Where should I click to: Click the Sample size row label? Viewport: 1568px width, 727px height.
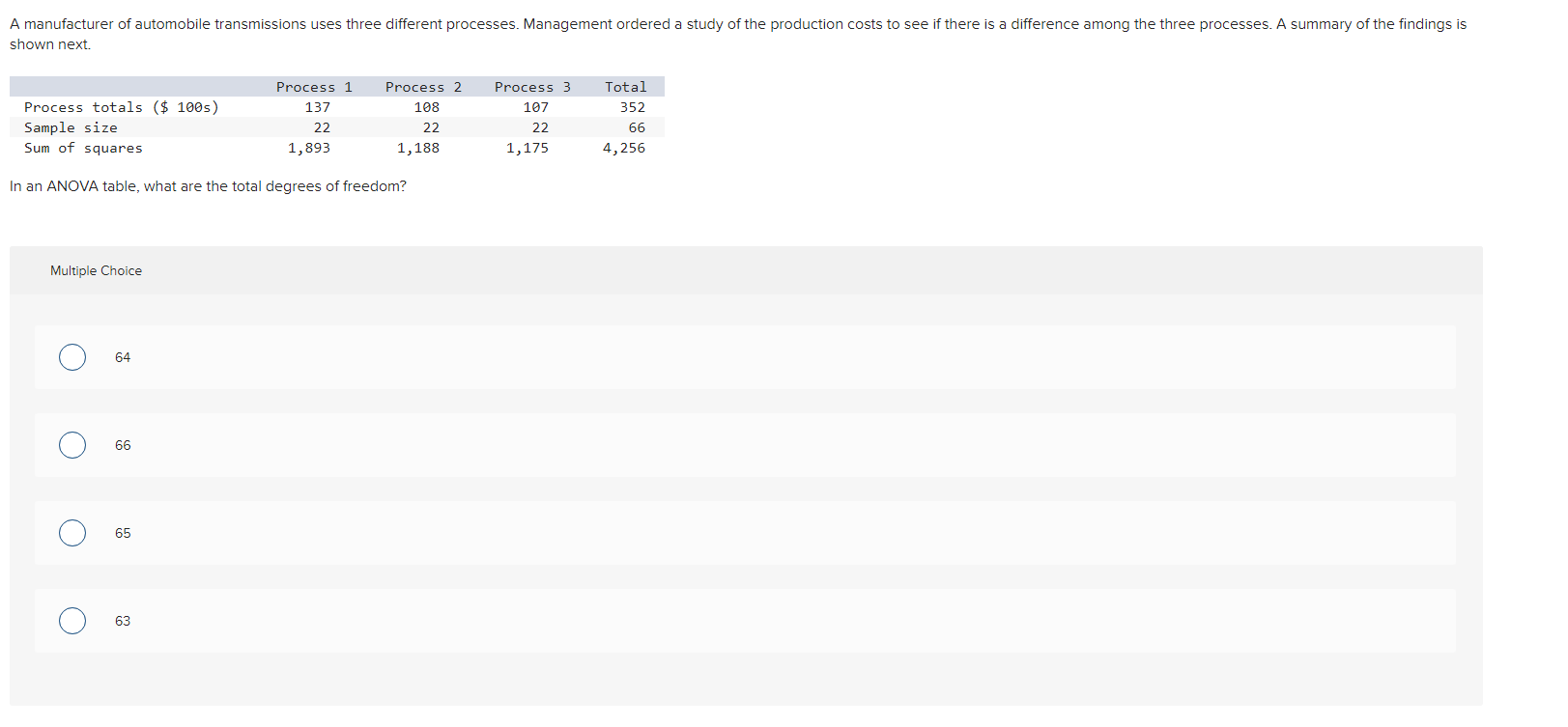(x=71, y=126)
